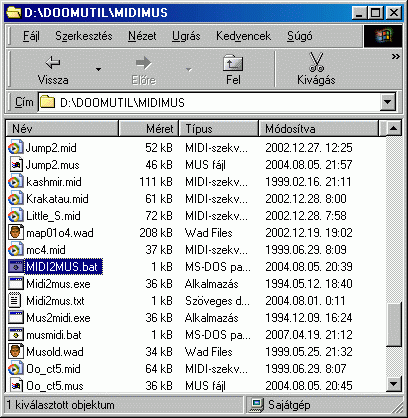Open the Kedvencek menu
The image size is (408, 418).
coord(243,36)
